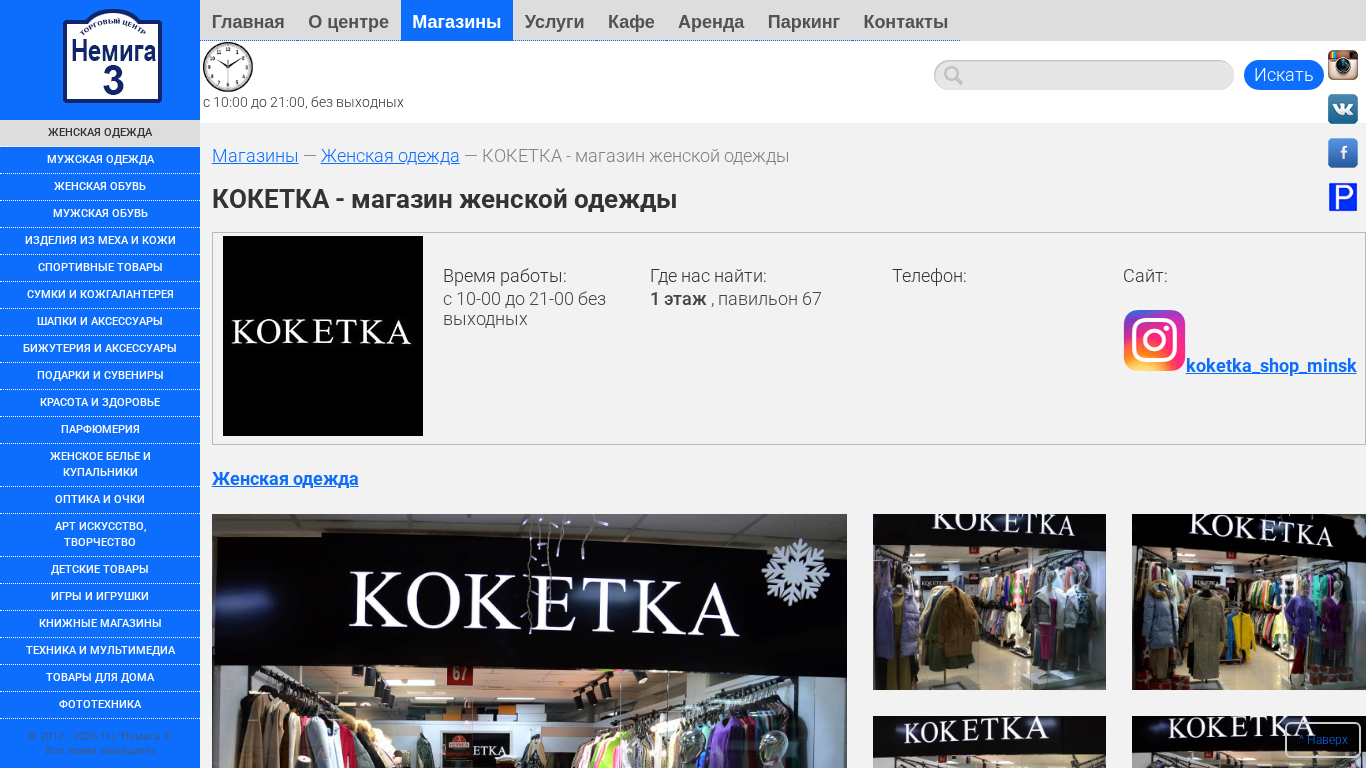1366x768 pixels.
Task: Focus the site search input field
Action: pyautogui.click(x=1084, y=75)
